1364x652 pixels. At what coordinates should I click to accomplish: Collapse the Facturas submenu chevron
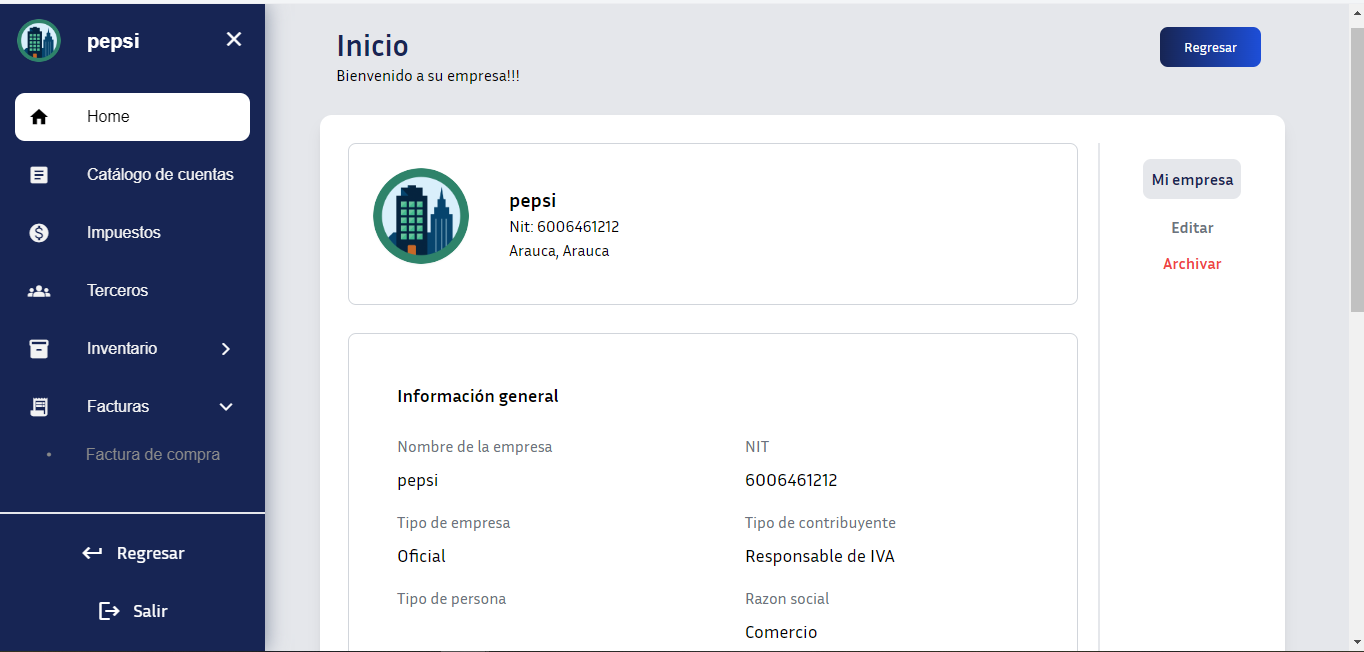(x=226, y=407)
